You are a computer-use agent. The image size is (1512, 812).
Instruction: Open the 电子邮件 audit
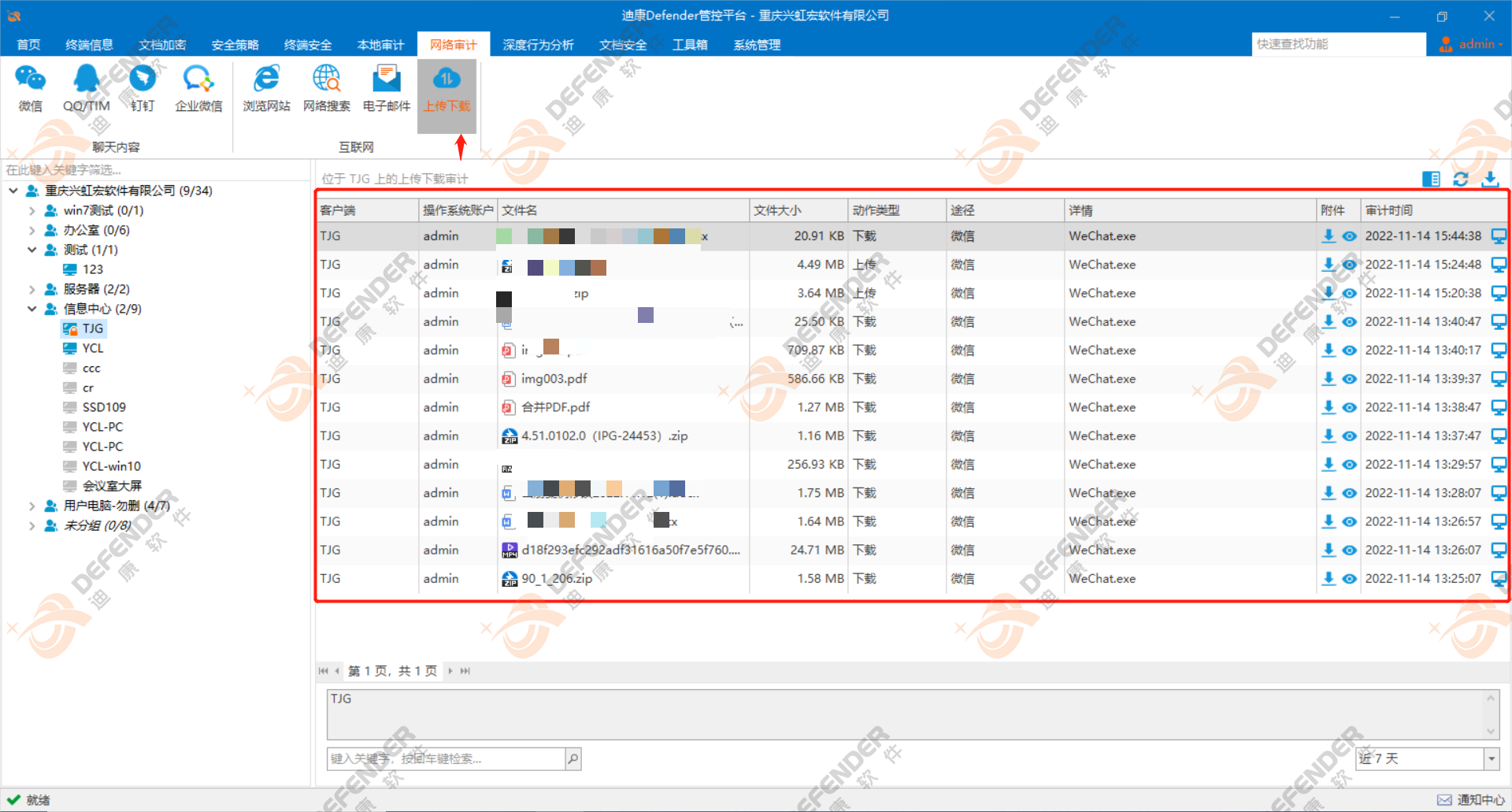[387, 88]
